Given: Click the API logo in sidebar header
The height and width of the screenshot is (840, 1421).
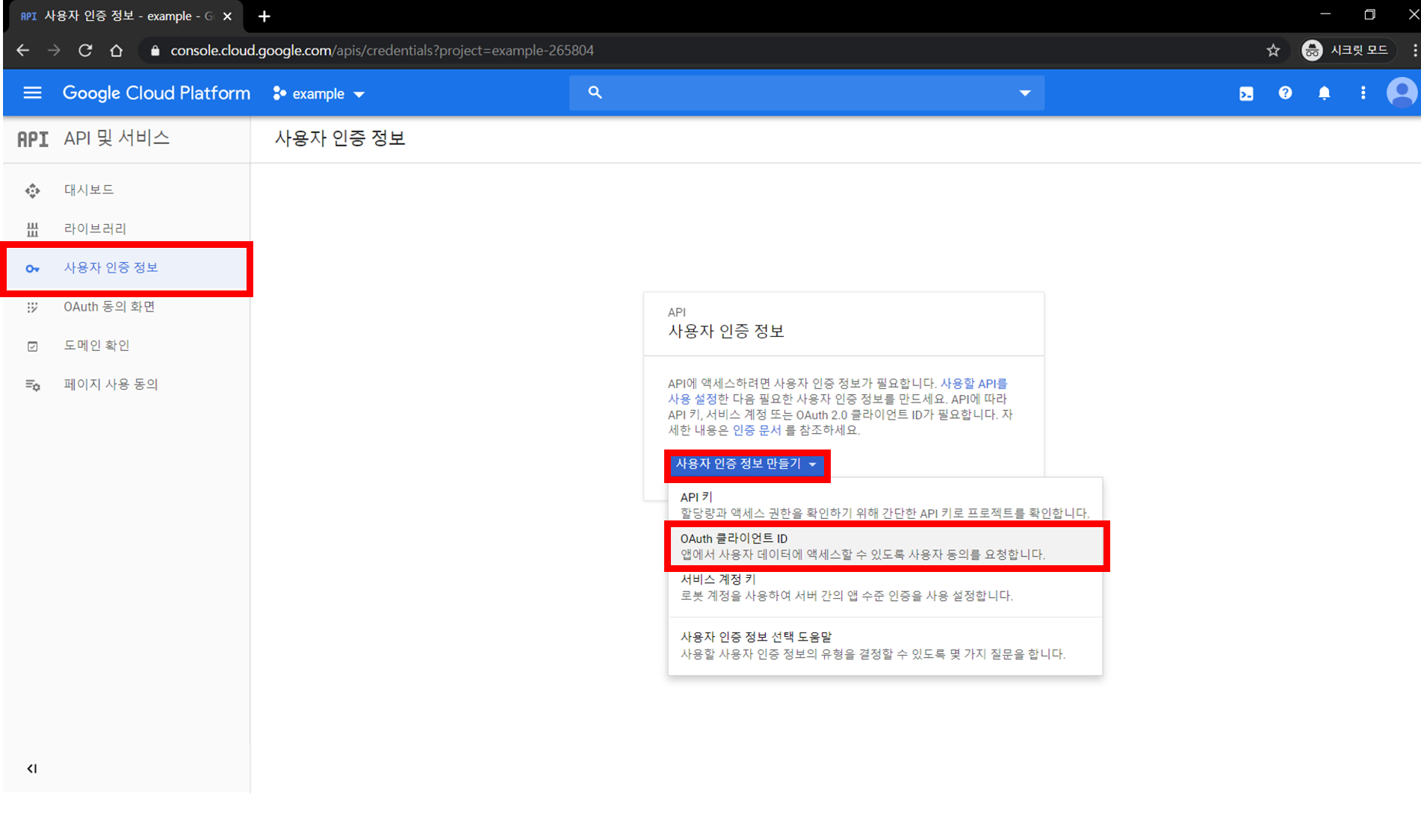Looking at the screenshot, I should tap(33, 139).
